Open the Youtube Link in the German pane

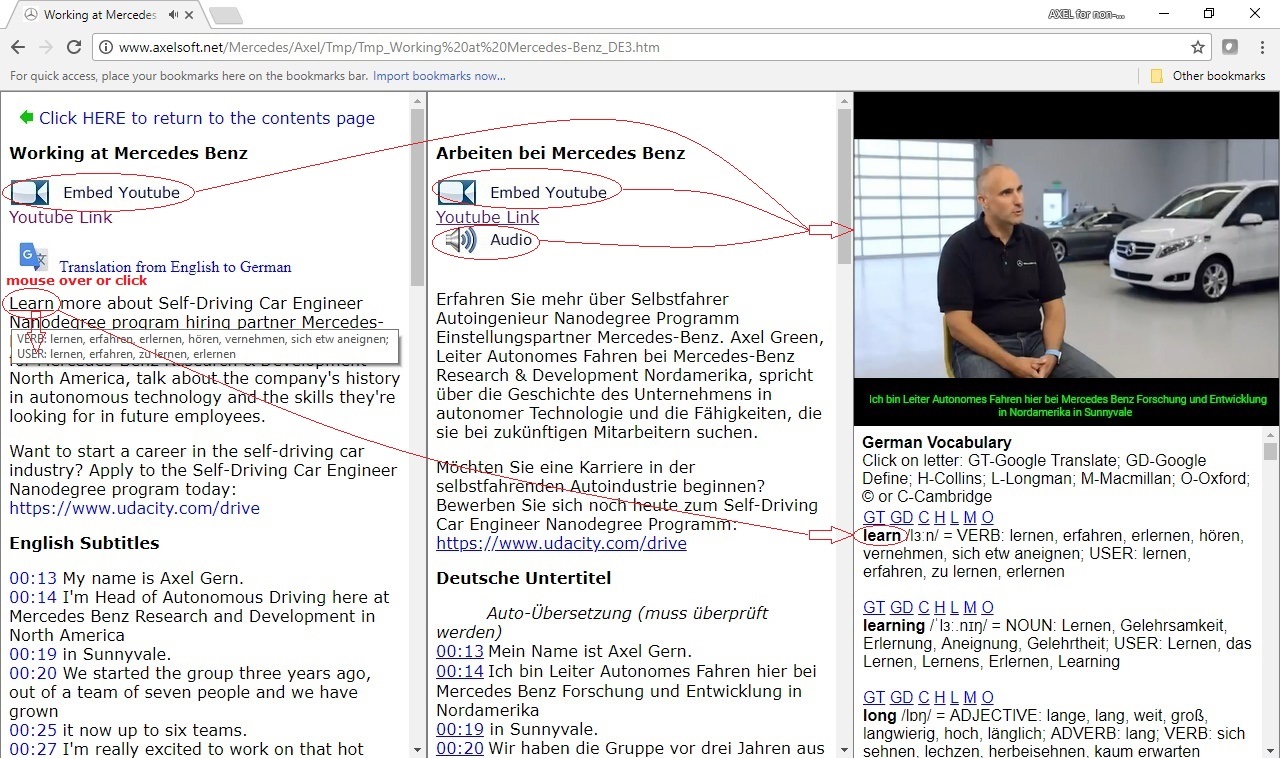pos(487,217)
